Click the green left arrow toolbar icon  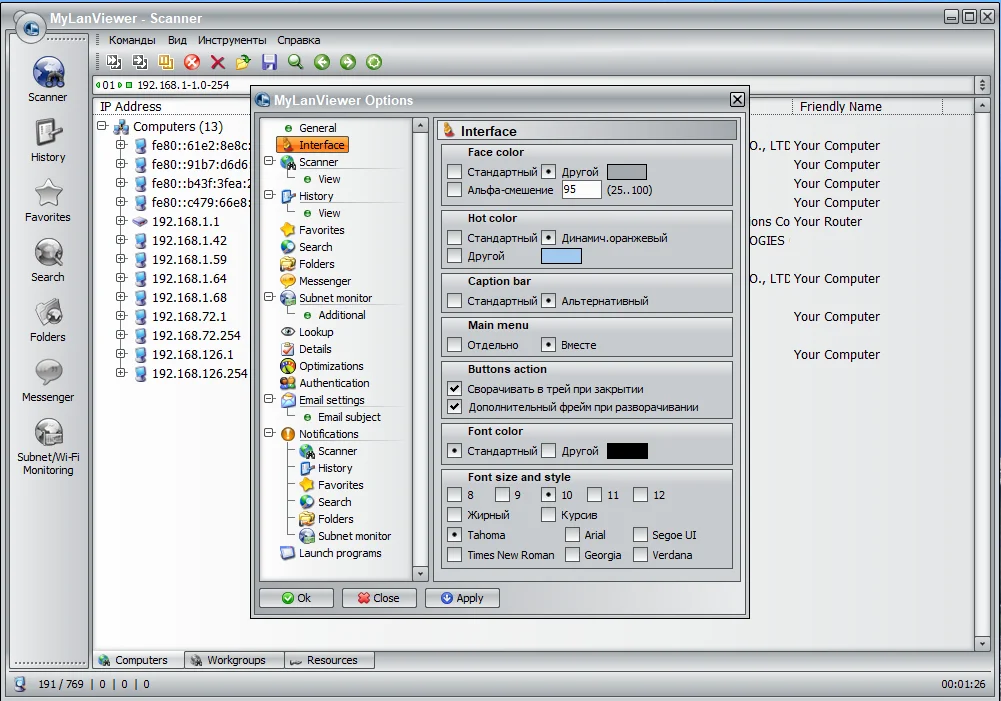coord(322,62)
